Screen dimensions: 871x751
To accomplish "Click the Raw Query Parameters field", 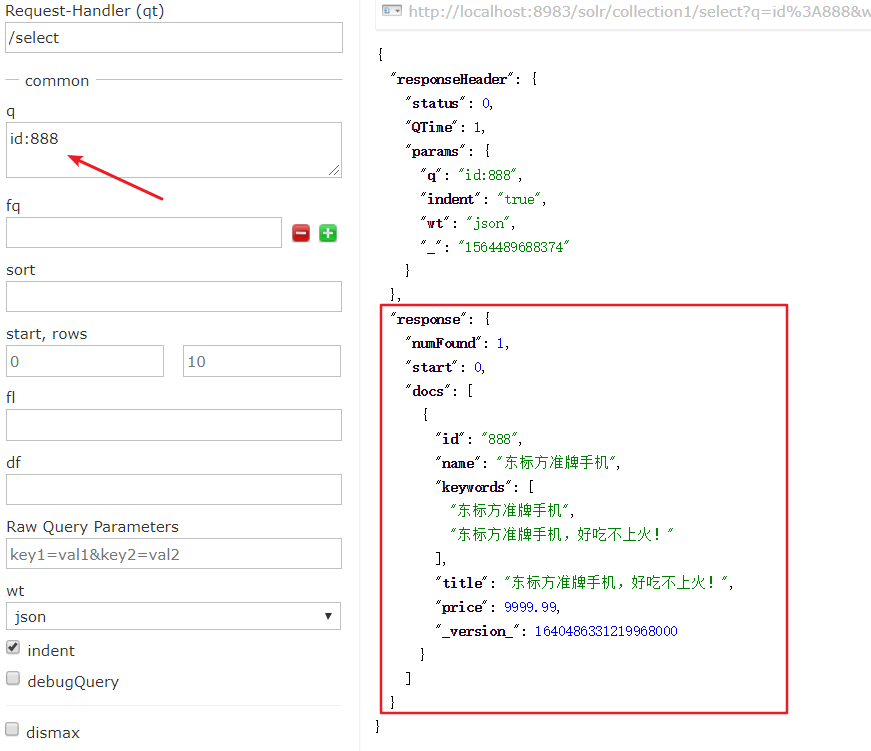I will pos(174,553).
